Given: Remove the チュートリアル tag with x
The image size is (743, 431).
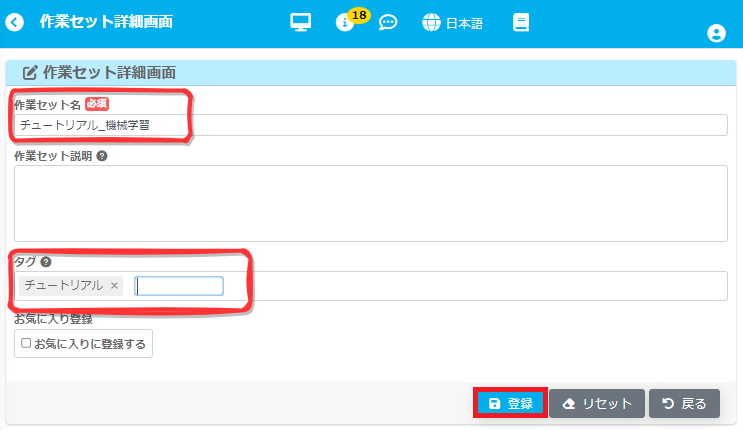Looking at the screenshot, I should tap(114, 286).
